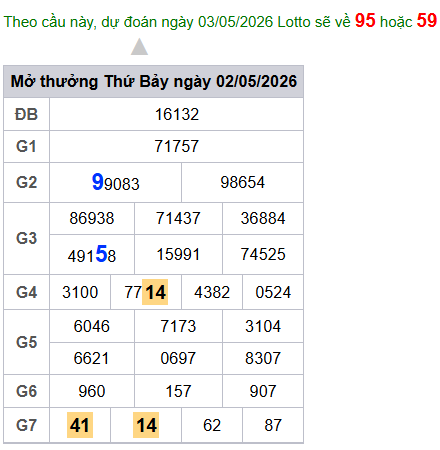Image resolution: width=440 pixels, height=450 pixels.
Task: Select highlighted G7 number 14
Action: pos(146,425)
